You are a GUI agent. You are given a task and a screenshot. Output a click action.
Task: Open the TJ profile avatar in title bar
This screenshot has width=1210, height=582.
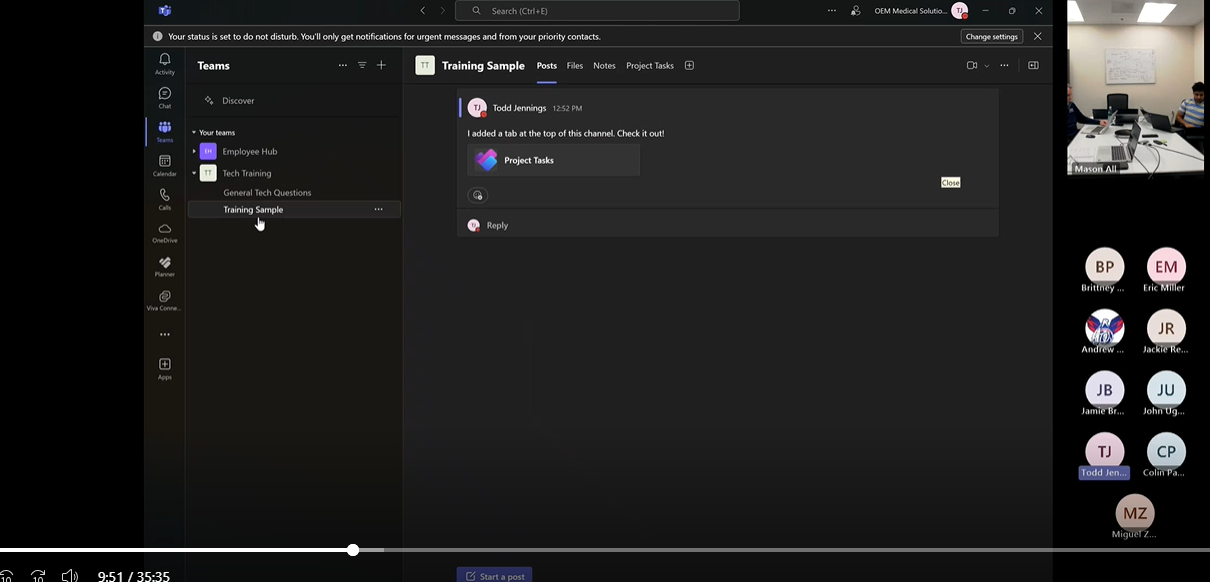tap(960, 11)
